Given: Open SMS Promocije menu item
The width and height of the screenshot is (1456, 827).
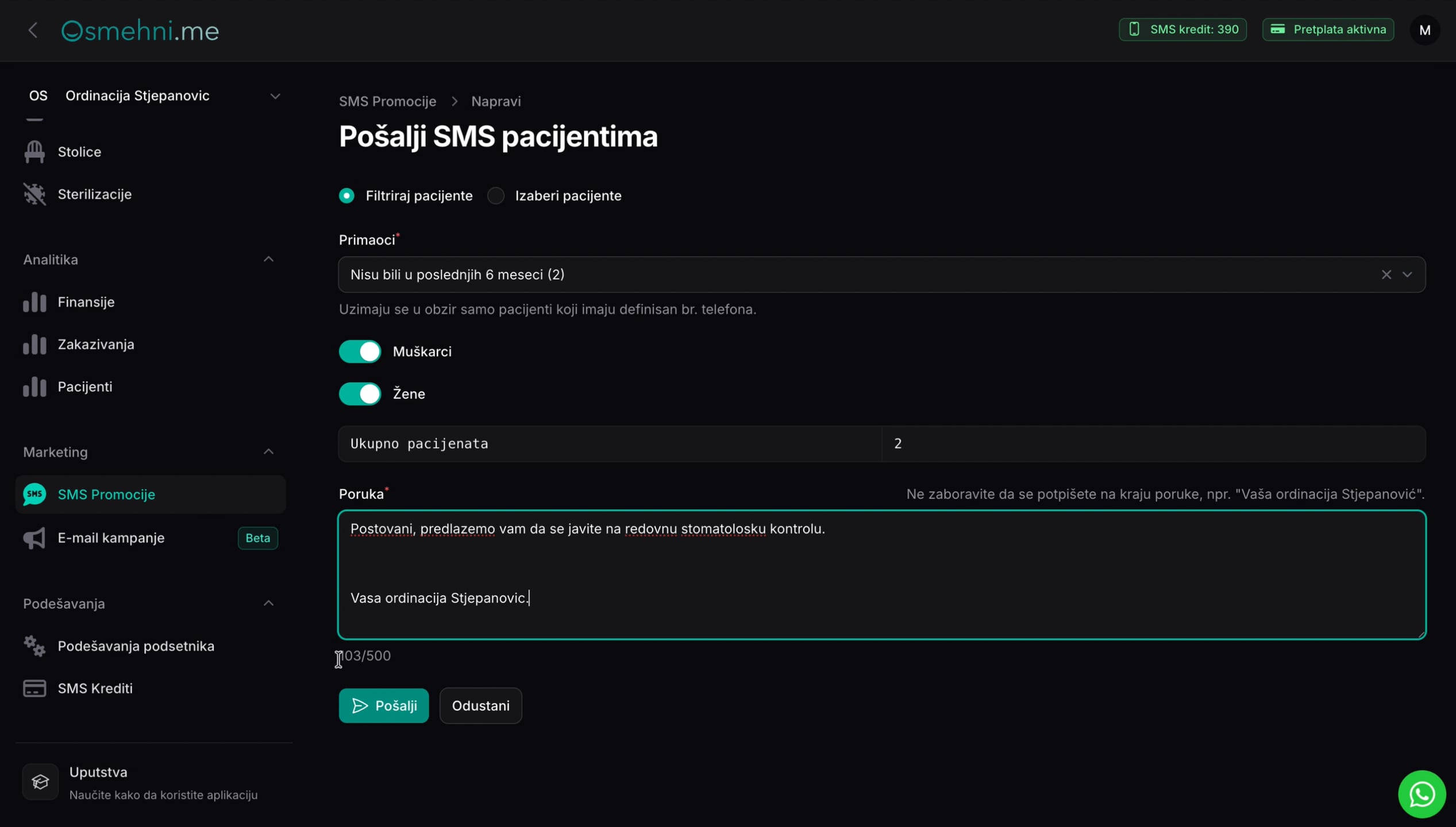Looking at the screenshot, I should click(x=151, y=494).
